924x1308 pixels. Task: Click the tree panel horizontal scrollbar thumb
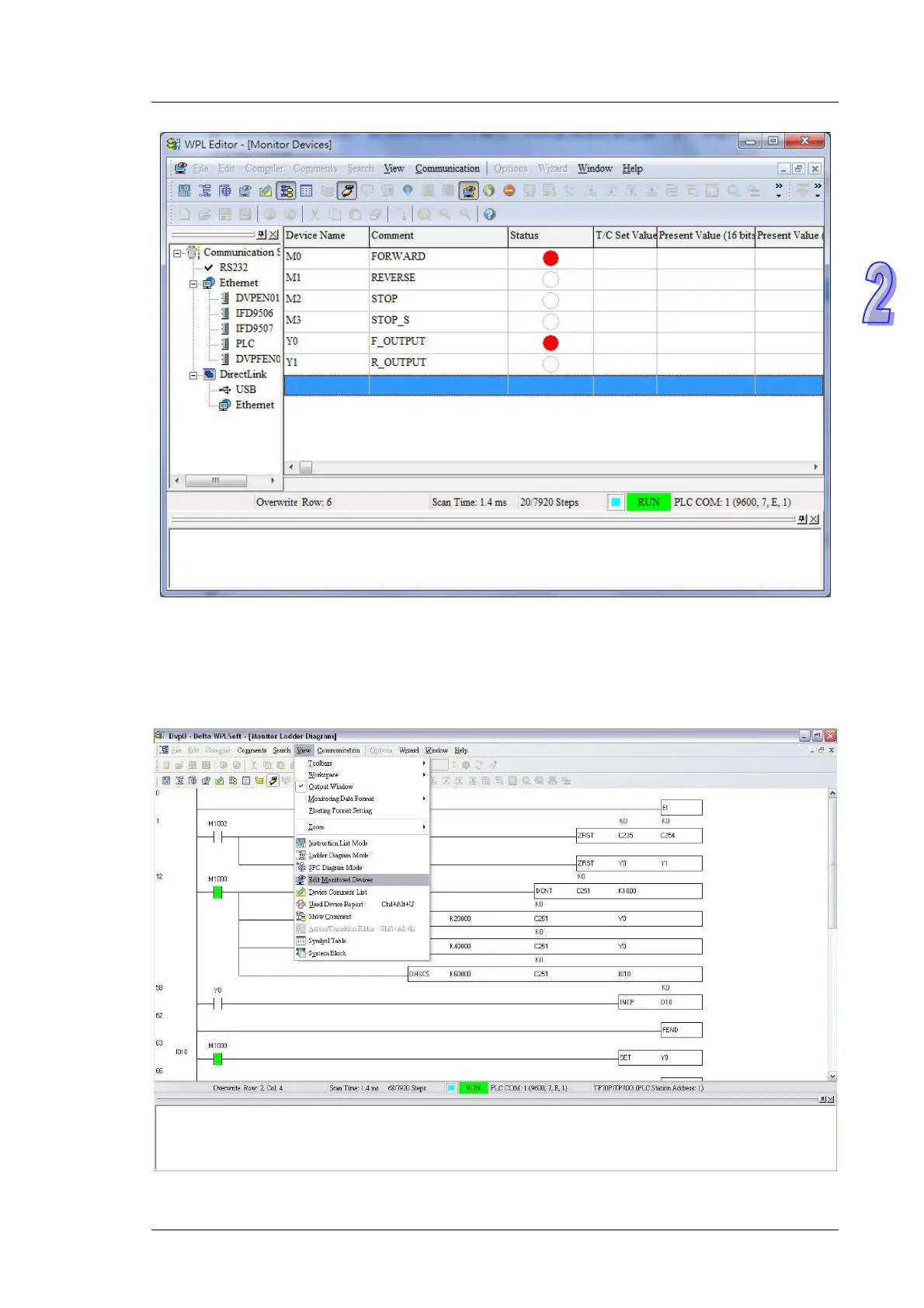pyautogui.click(x=216, y=481)
